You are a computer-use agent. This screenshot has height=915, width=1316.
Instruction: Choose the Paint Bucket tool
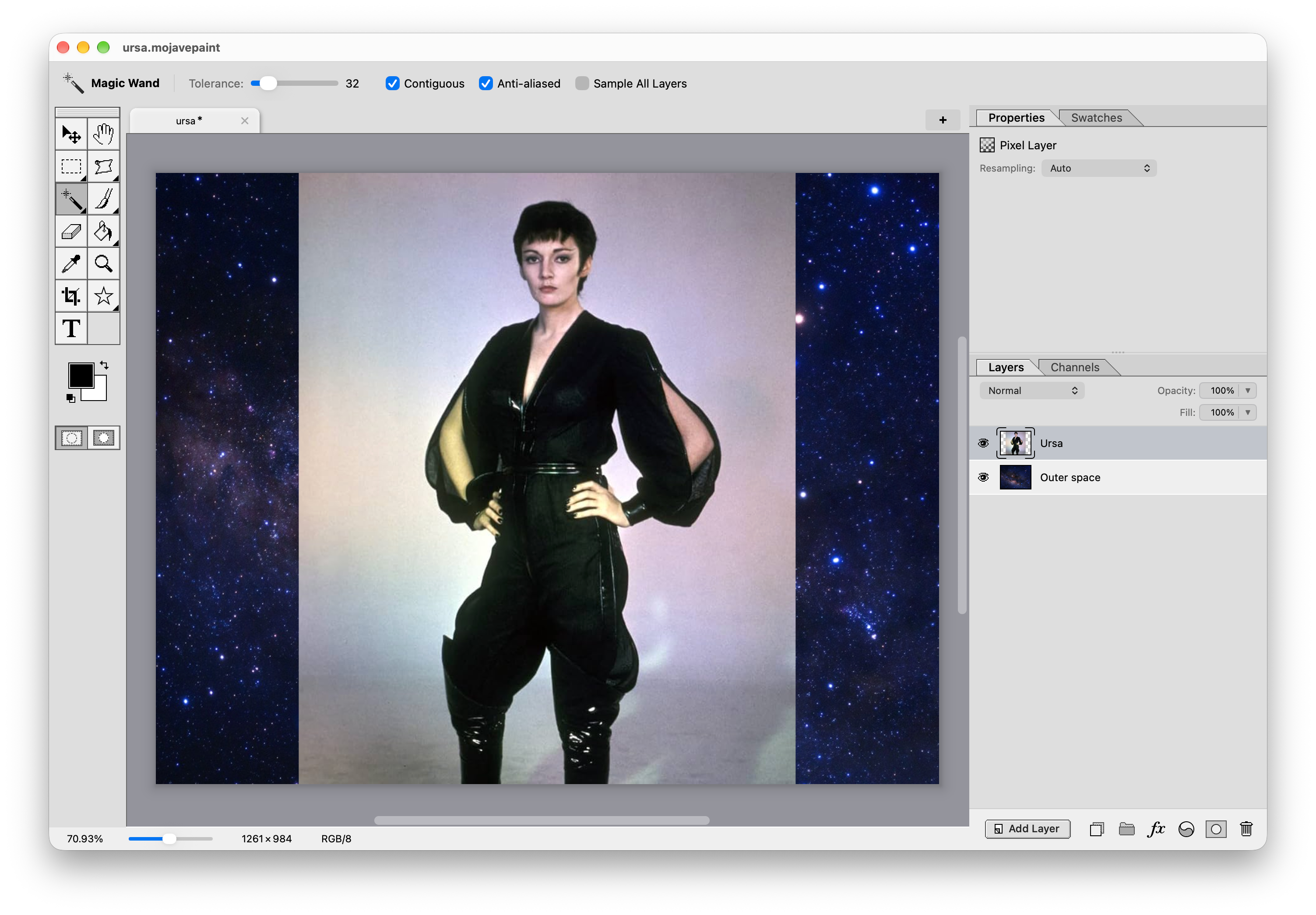click(x=104, y=232)
